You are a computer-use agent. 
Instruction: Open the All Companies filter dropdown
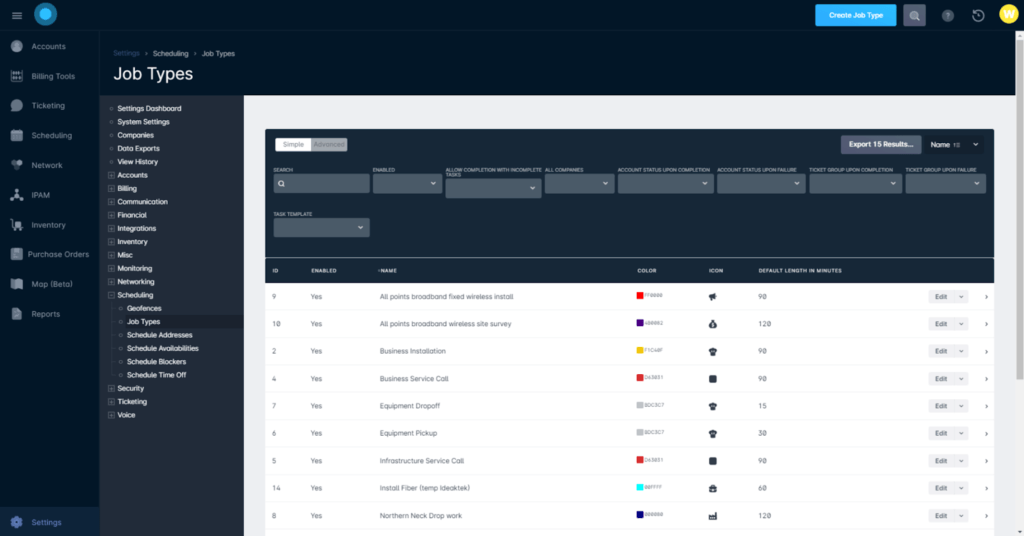pos(579,183)
